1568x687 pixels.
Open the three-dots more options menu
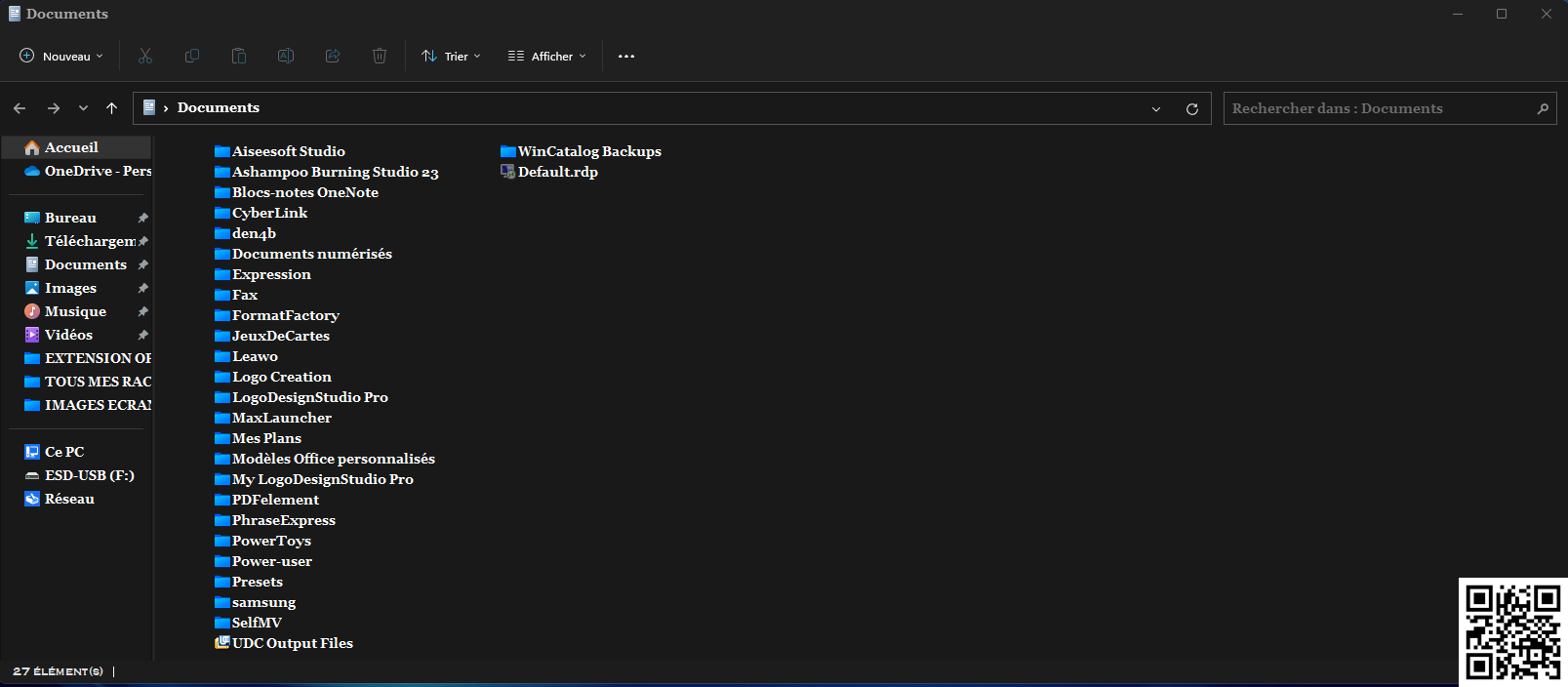tap(626, 57)
